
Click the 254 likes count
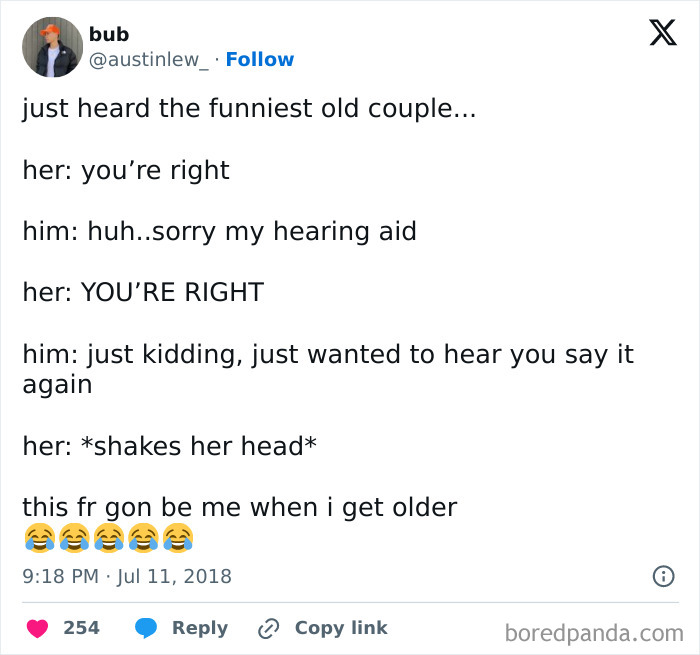pos(82,628)
